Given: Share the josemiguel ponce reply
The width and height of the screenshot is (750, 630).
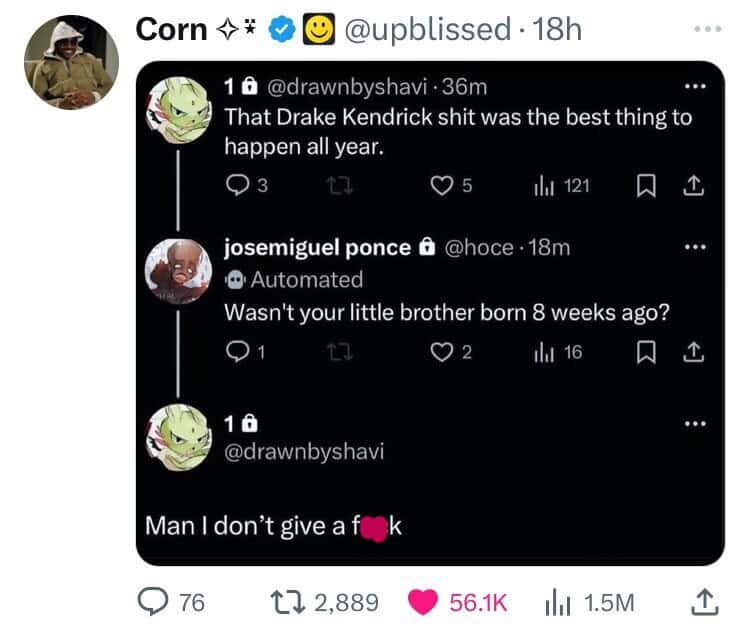Looking at the screenshot, I should tap(691, 351).
